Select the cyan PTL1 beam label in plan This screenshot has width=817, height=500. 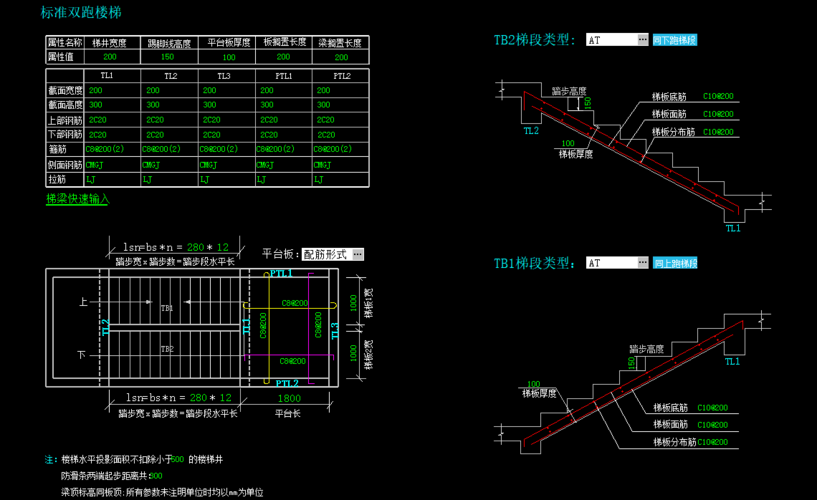282,273
